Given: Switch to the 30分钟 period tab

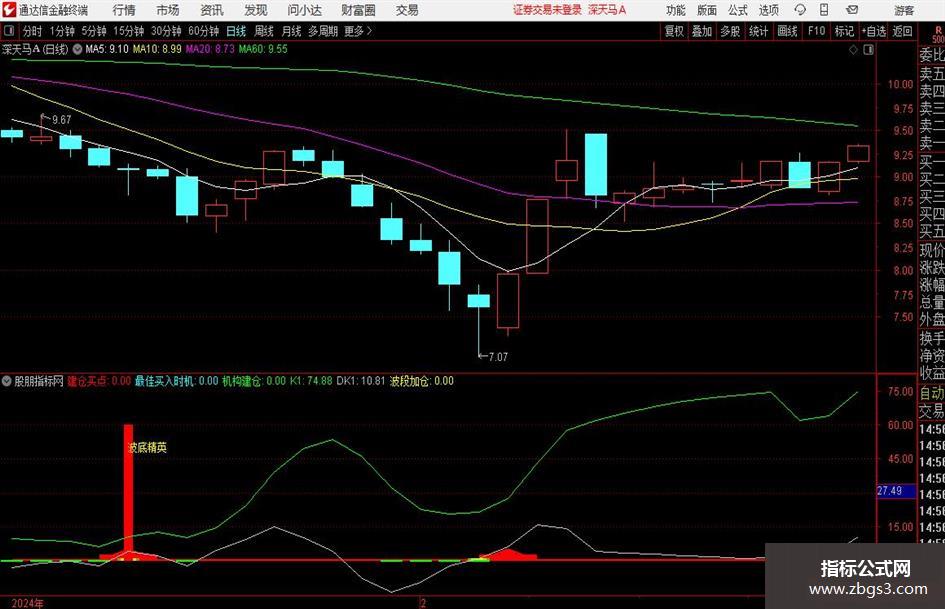Looking at the screenshot, I should [x=166, y=31].
